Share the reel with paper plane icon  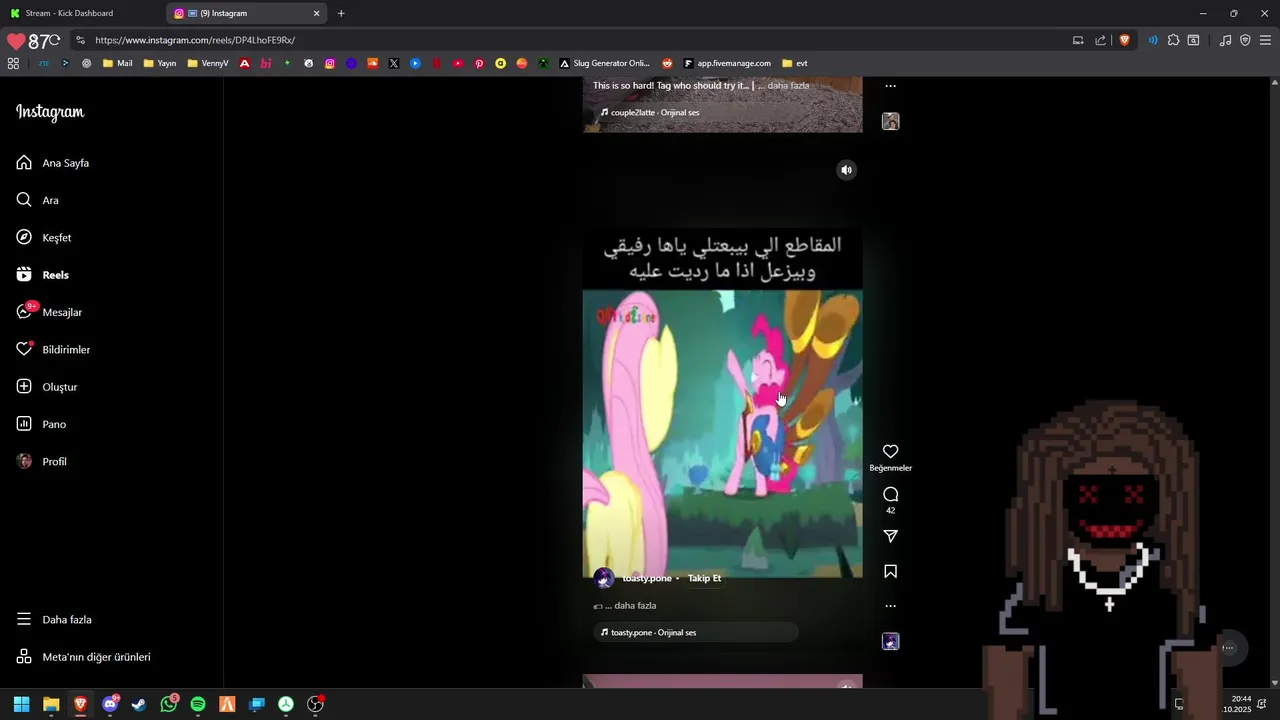click(890, 537)
